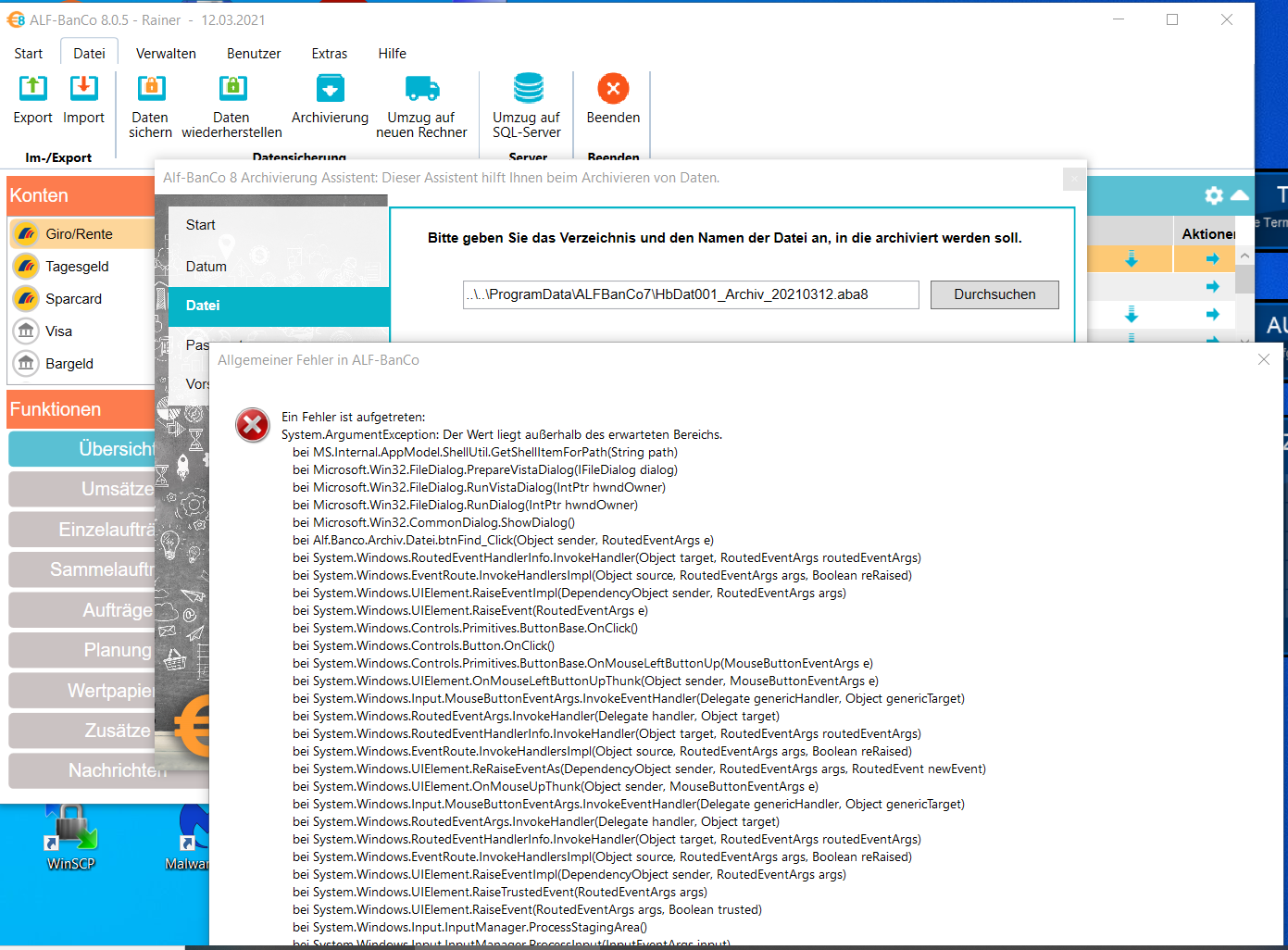This screenshot has height=950, width=1288.
Task: Click the archive file path input field
Action: [691, 294]
